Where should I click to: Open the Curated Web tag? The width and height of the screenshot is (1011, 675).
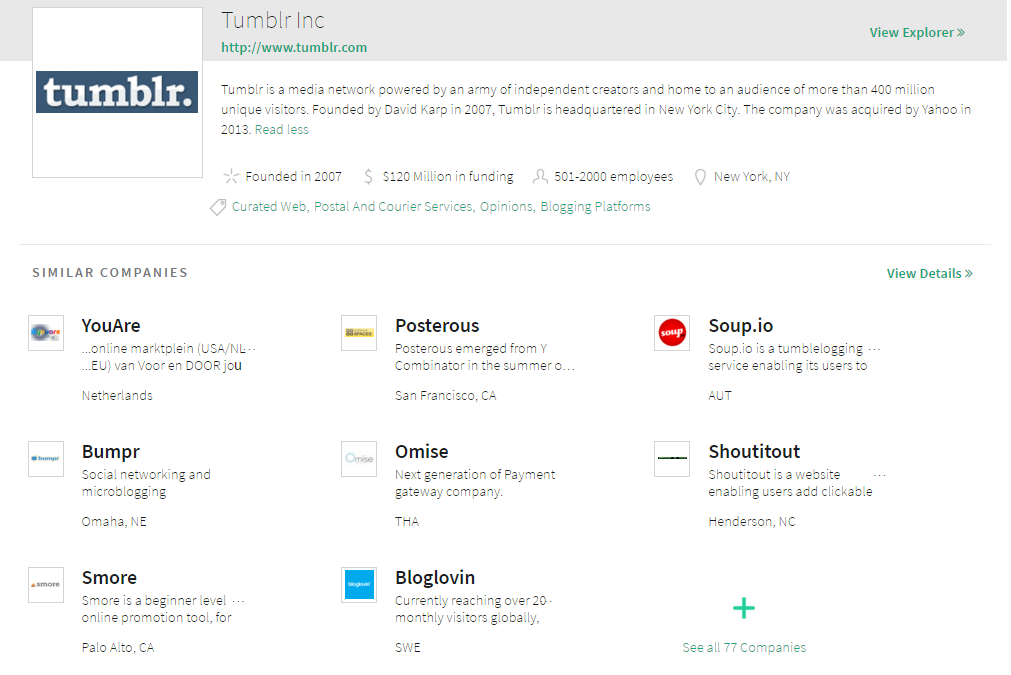tap(269, 206)
